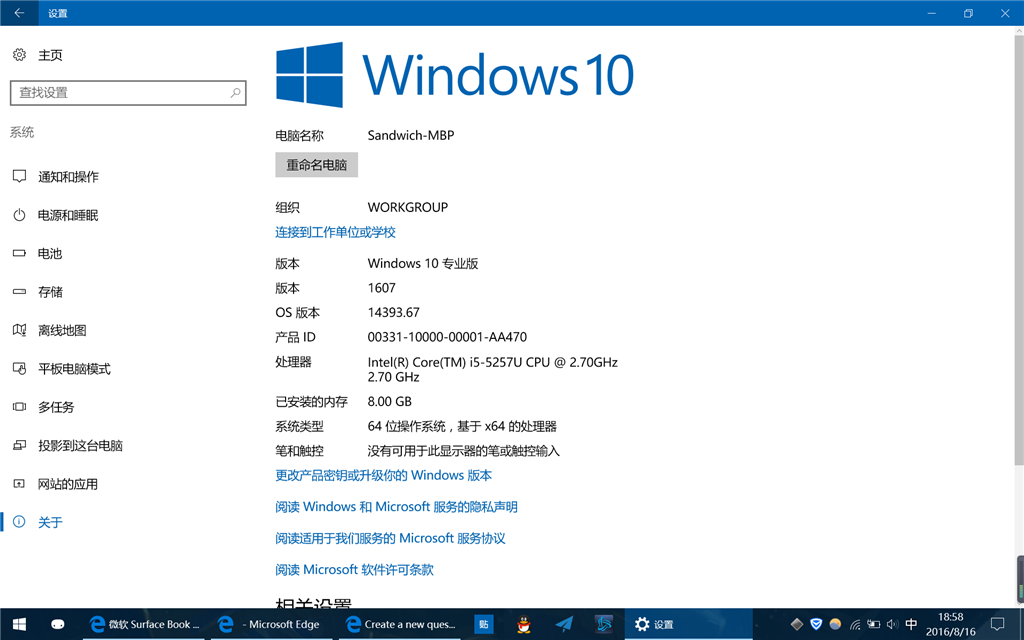Open Windows 和 Microsoft 服务的隐私声明 link

pos(396,507)
